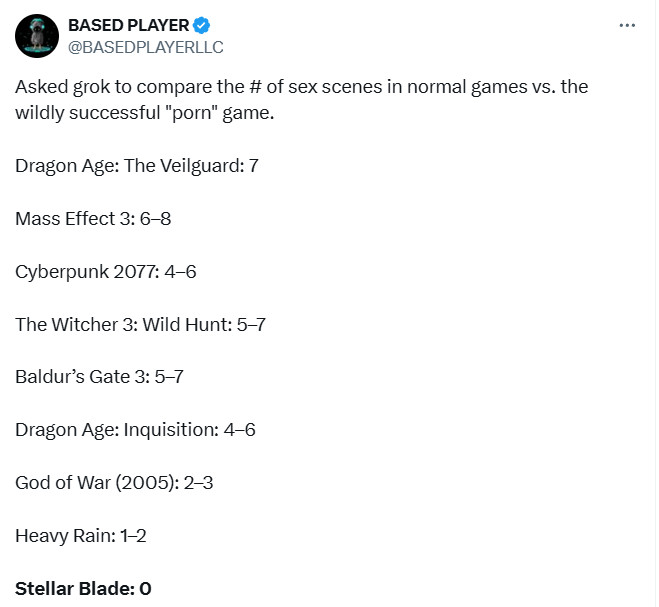This screenshot has width=659, height=607.
Task: Click the word "Asked" starting the tweet
Action: point(39,87)
